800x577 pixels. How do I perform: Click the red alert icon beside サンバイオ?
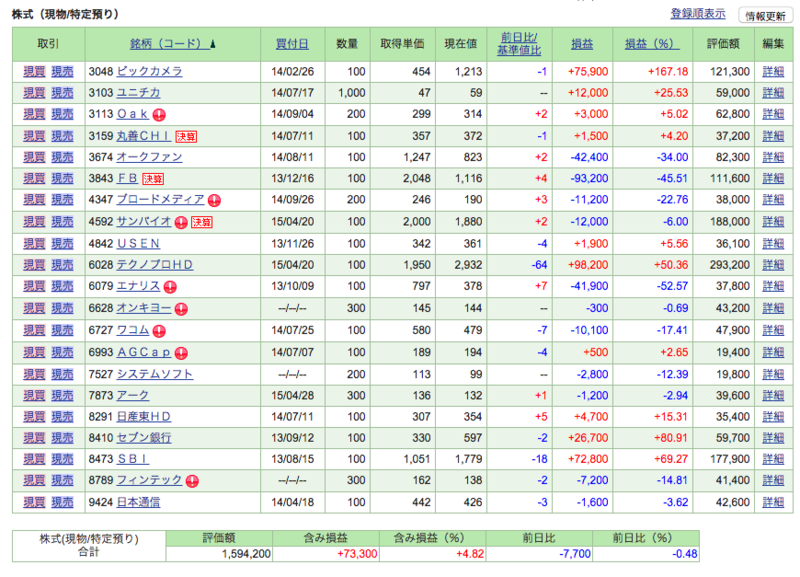pyautogui.click(x=181, y=222)
